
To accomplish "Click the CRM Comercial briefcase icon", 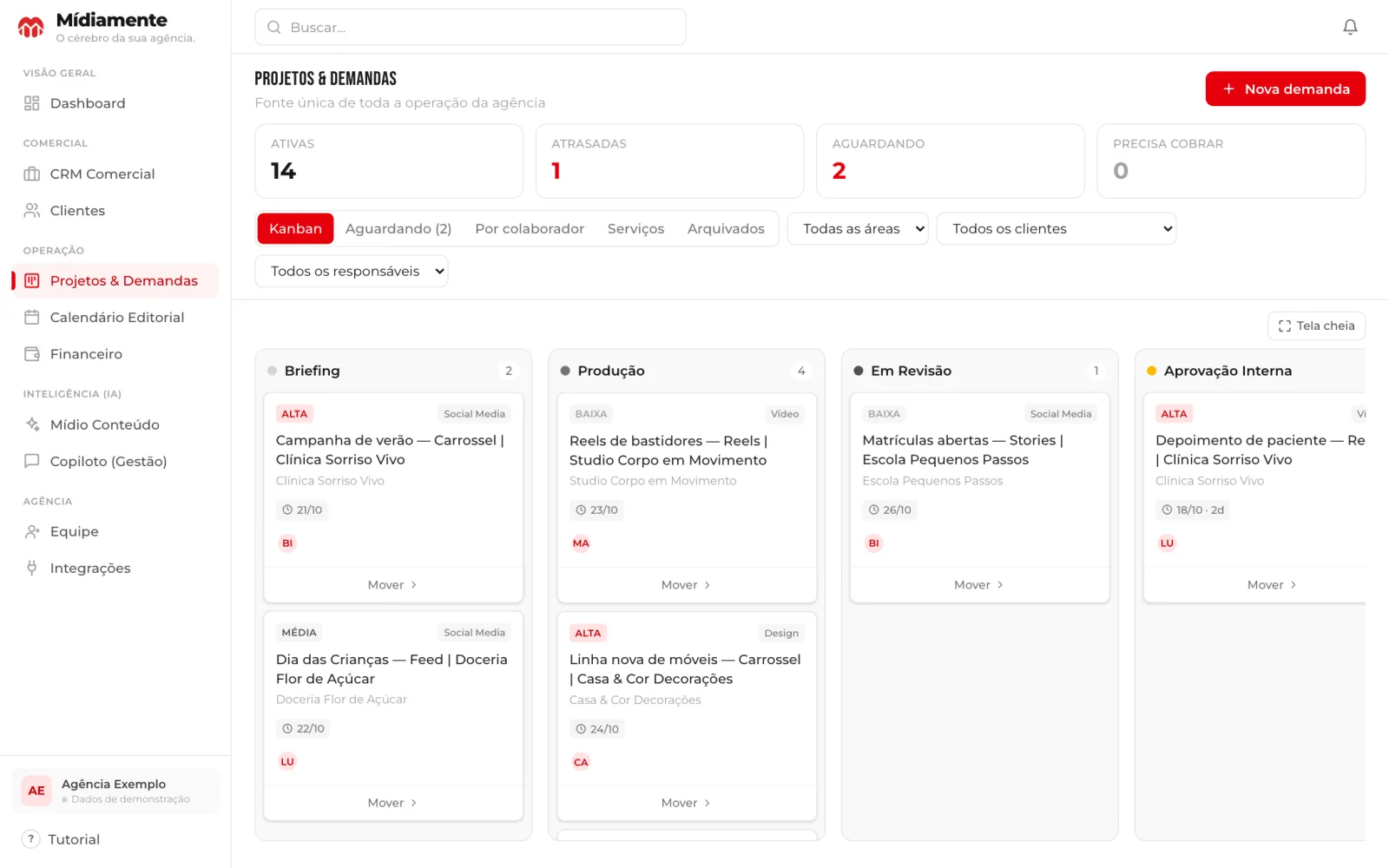I will pyautogui.click(x=32, y=174).
